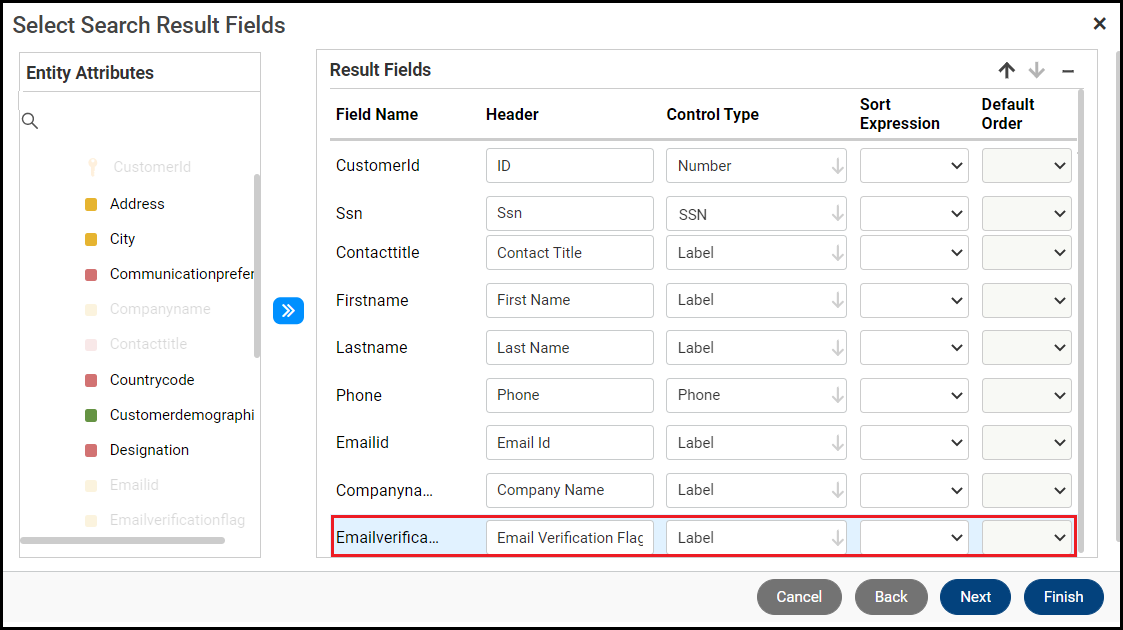Image resolution: width=1123 pixels, height=630 pixels.
Task: Click the red Designation attribute icon
Action: pyautogui.click(x=91, y=450)
